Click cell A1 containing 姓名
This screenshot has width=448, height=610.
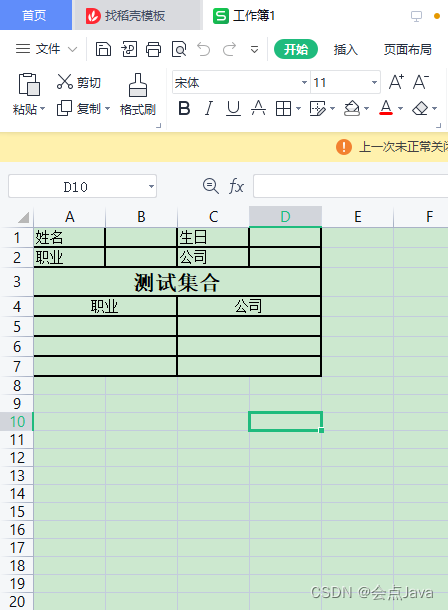coord(70,237)
